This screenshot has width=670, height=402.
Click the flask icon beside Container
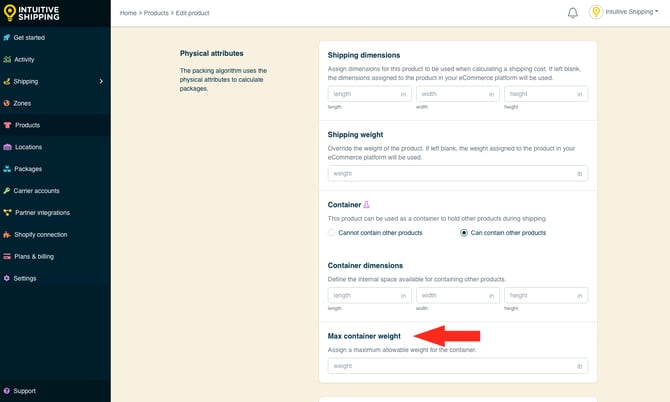(366, 204)
